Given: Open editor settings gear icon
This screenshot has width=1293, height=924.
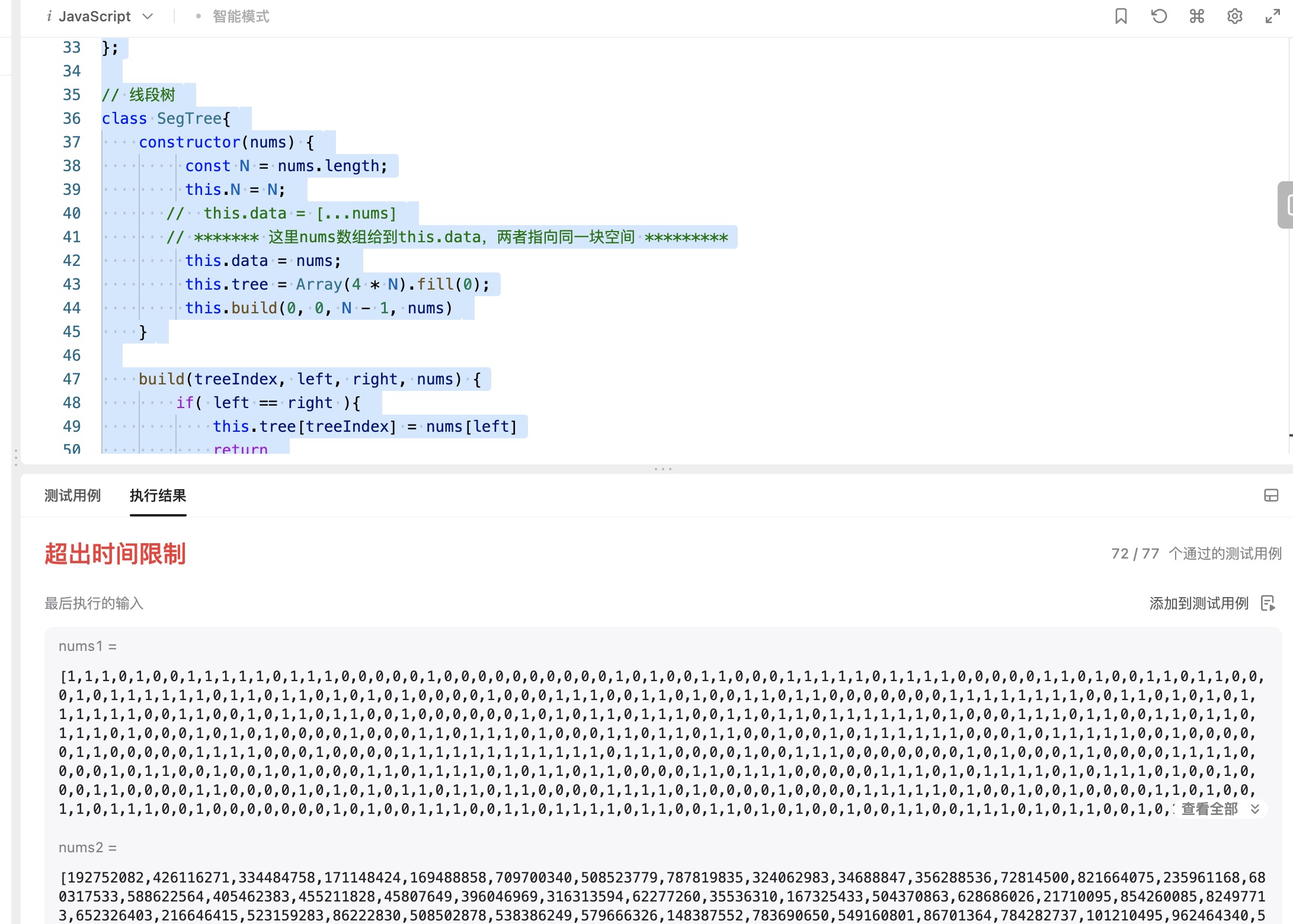Looking at the screenshot, I should [x=1235, y=17].
